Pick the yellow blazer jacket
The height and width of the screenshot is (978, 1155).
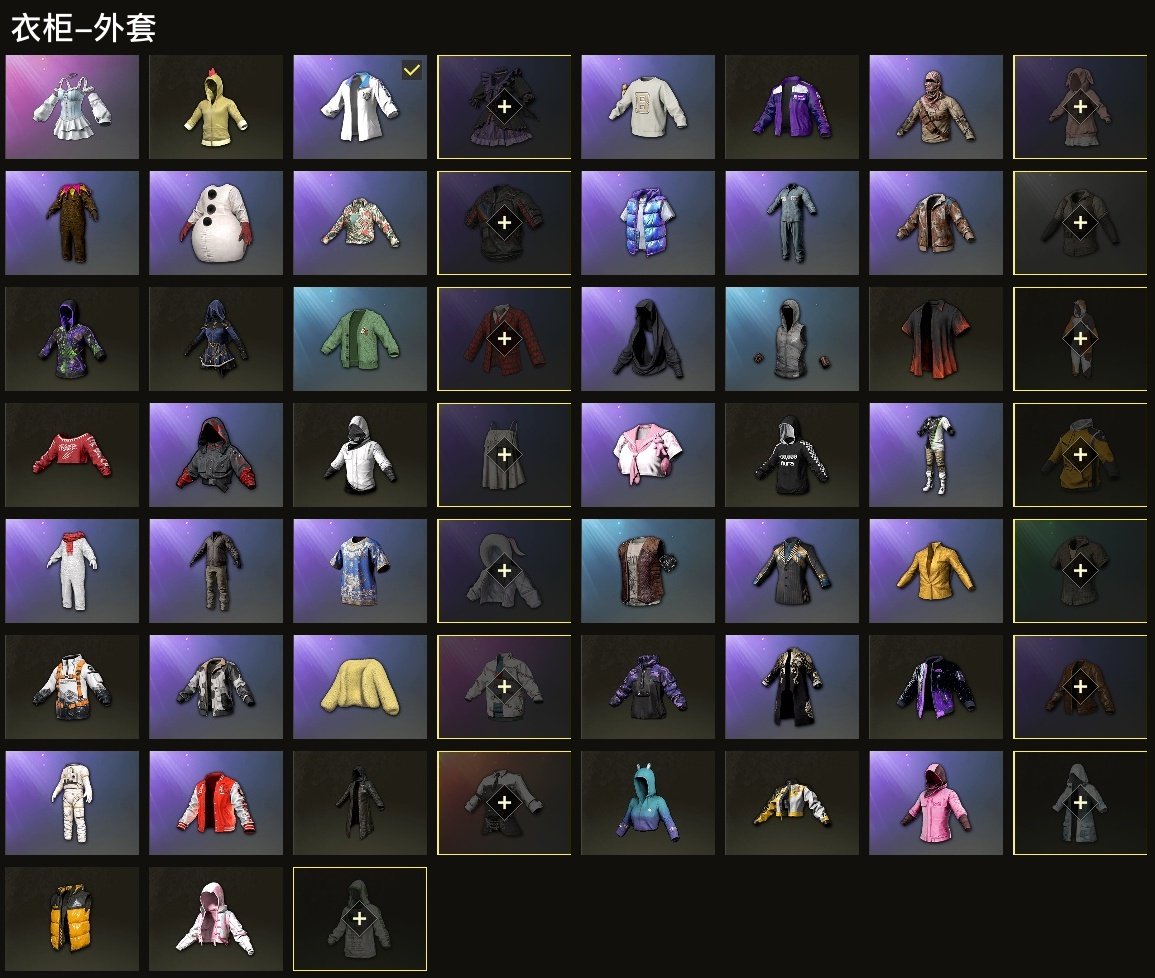[x=935, y=571]
